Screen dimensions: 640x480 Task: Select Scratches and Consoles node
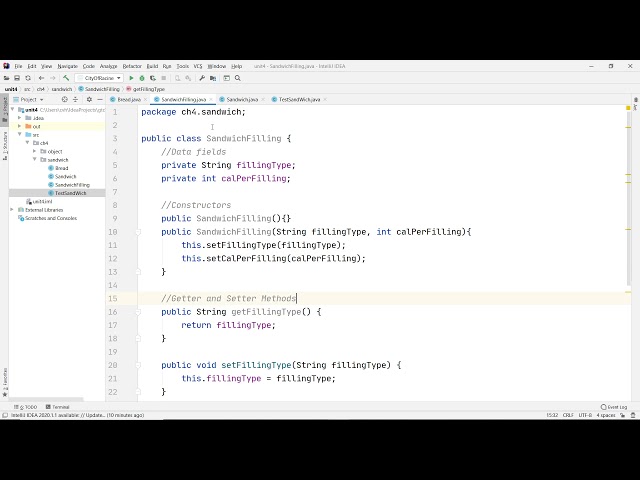pyautogui.click(x=47, y=218)
